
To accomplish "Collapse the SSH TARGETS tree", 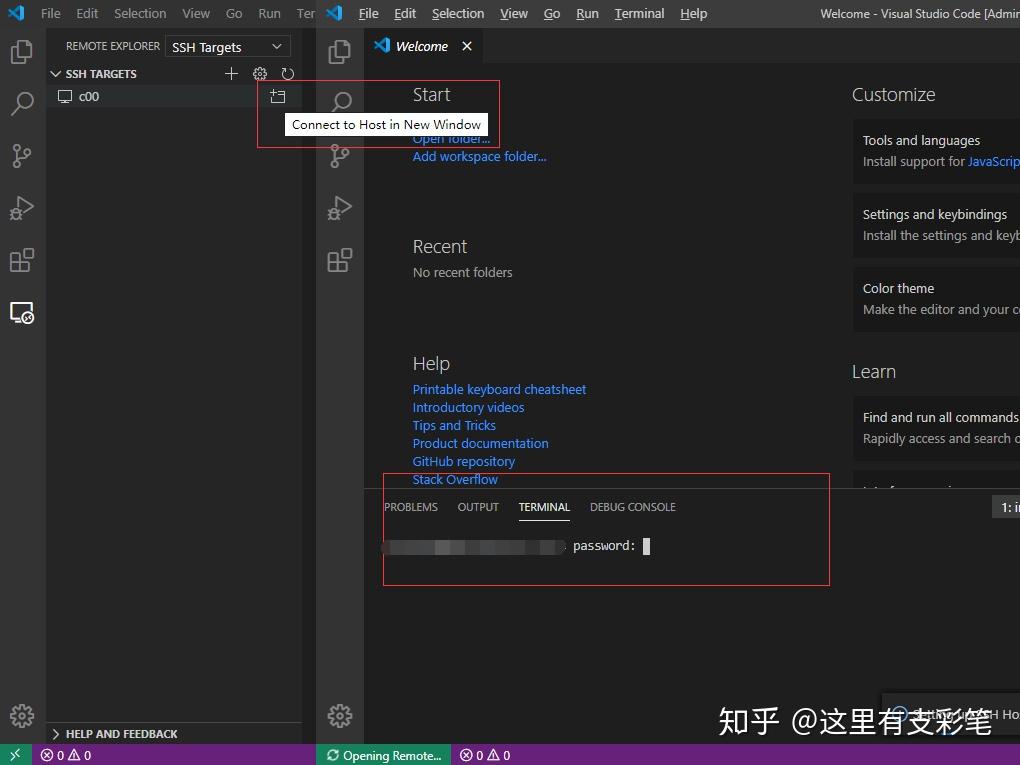I will [57, 73].
